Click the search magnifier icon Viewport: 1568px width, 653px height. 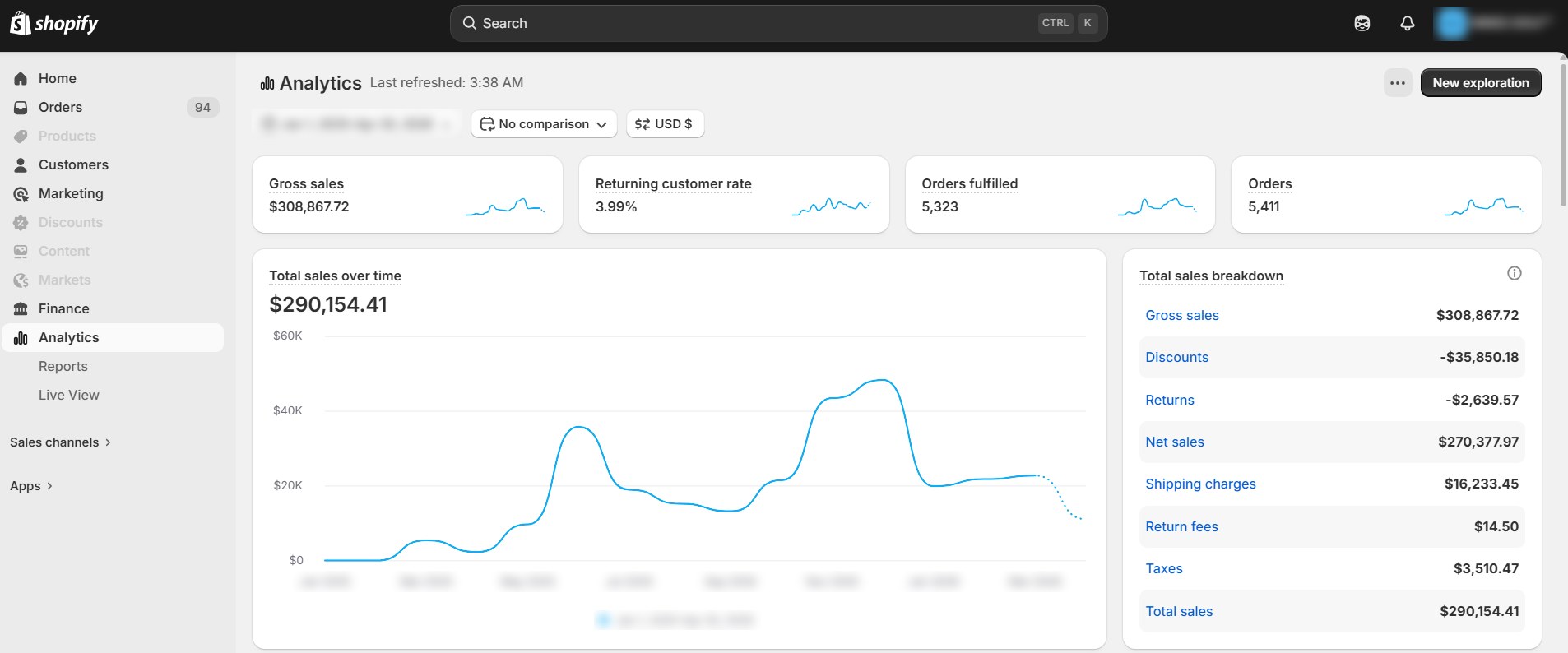[x=470, y=23]
